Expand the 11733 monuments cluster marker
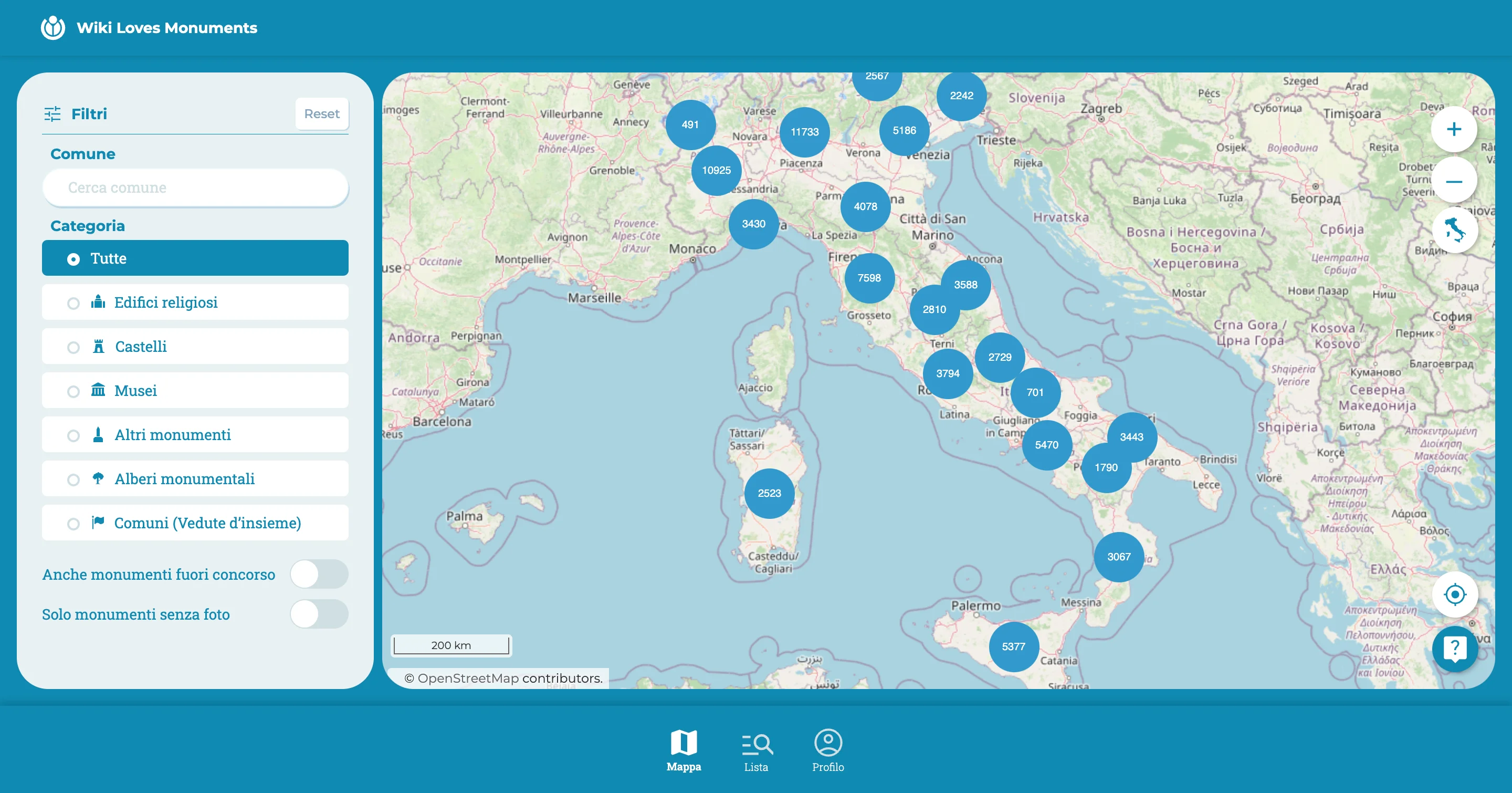Image resolution: width=1512 pixels, height=793 pixels. pos(804,132)
